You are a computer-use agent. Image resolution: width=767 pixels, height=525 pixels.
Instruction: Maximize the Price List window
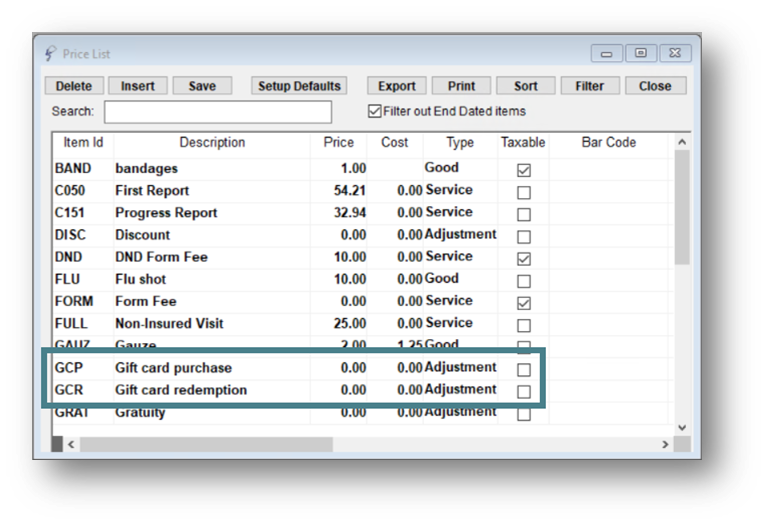tap(641, 53)
